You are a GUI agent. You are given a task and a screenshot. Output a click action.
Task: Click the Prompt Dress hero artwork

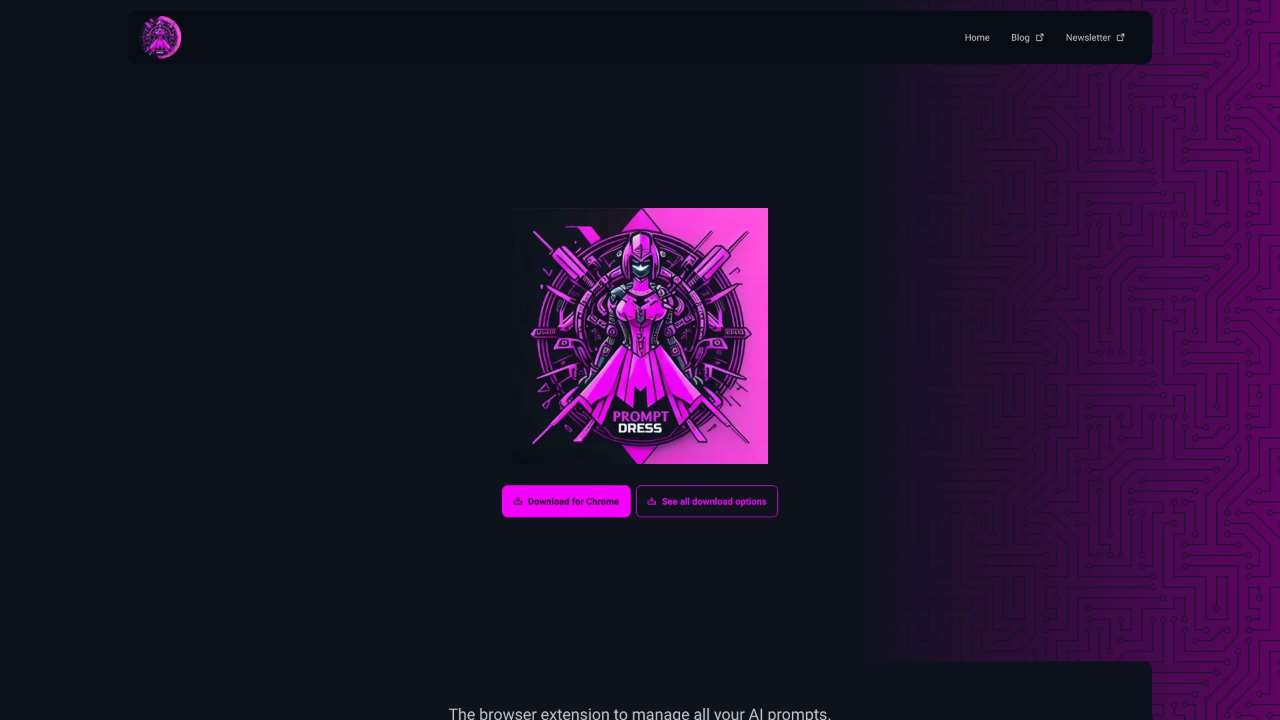click(x=640, y=336)
